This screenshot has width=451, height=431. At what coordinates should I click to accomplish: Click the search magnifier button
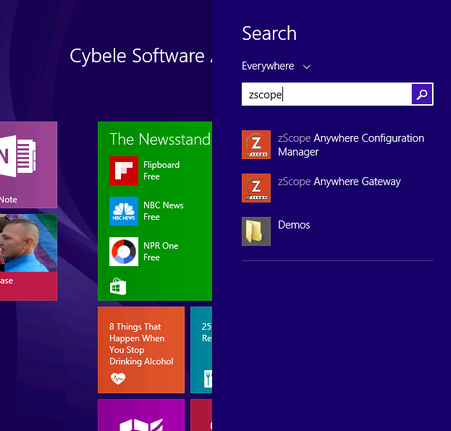(422, 94)
